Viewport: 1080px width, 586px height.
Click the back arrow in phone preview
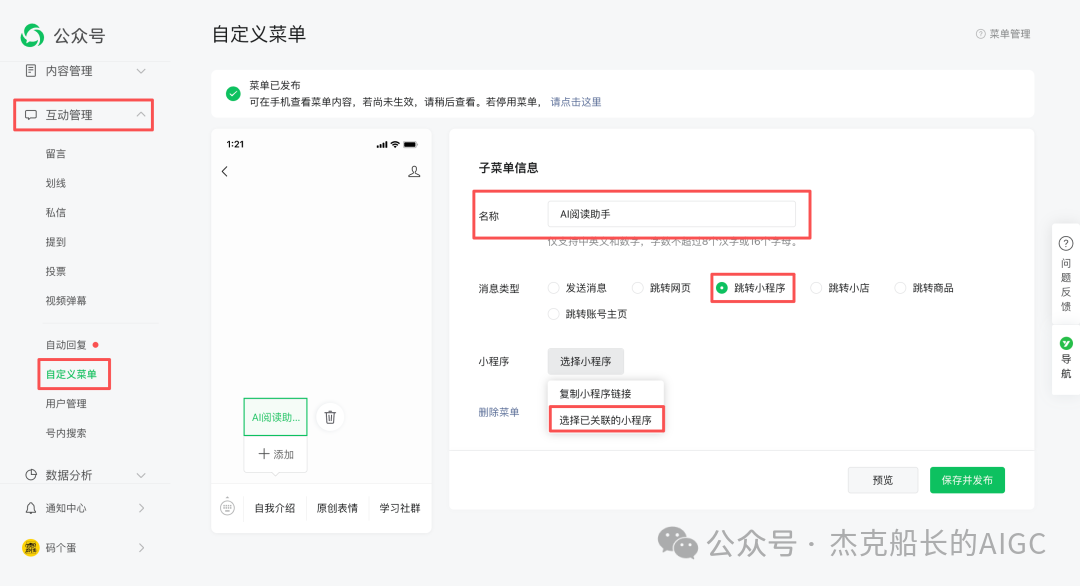pyautogui.click(x=225, y=171)
